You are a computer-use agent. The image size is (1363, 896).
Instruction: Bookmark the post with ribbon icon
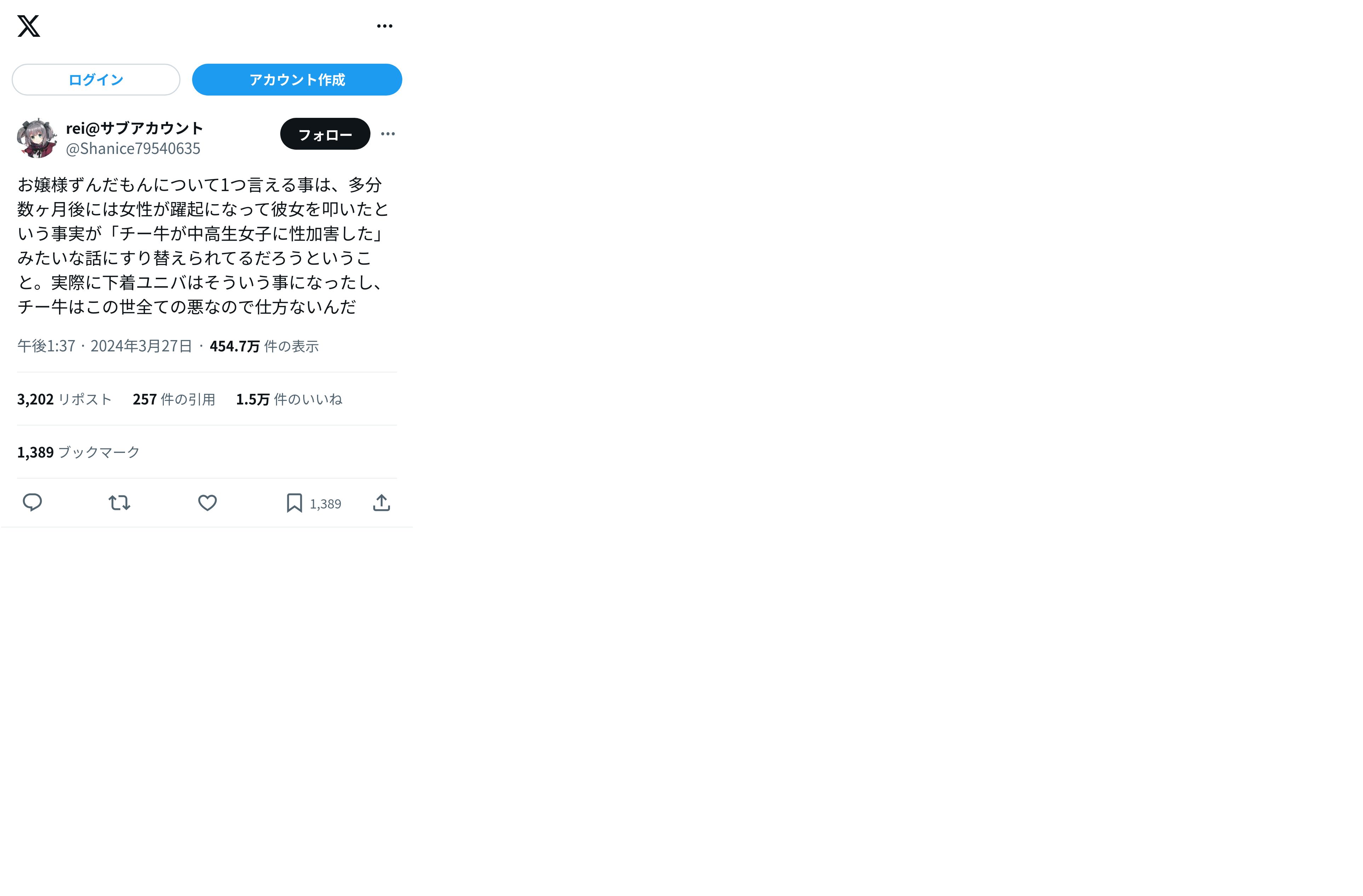[x=294, y=502]
